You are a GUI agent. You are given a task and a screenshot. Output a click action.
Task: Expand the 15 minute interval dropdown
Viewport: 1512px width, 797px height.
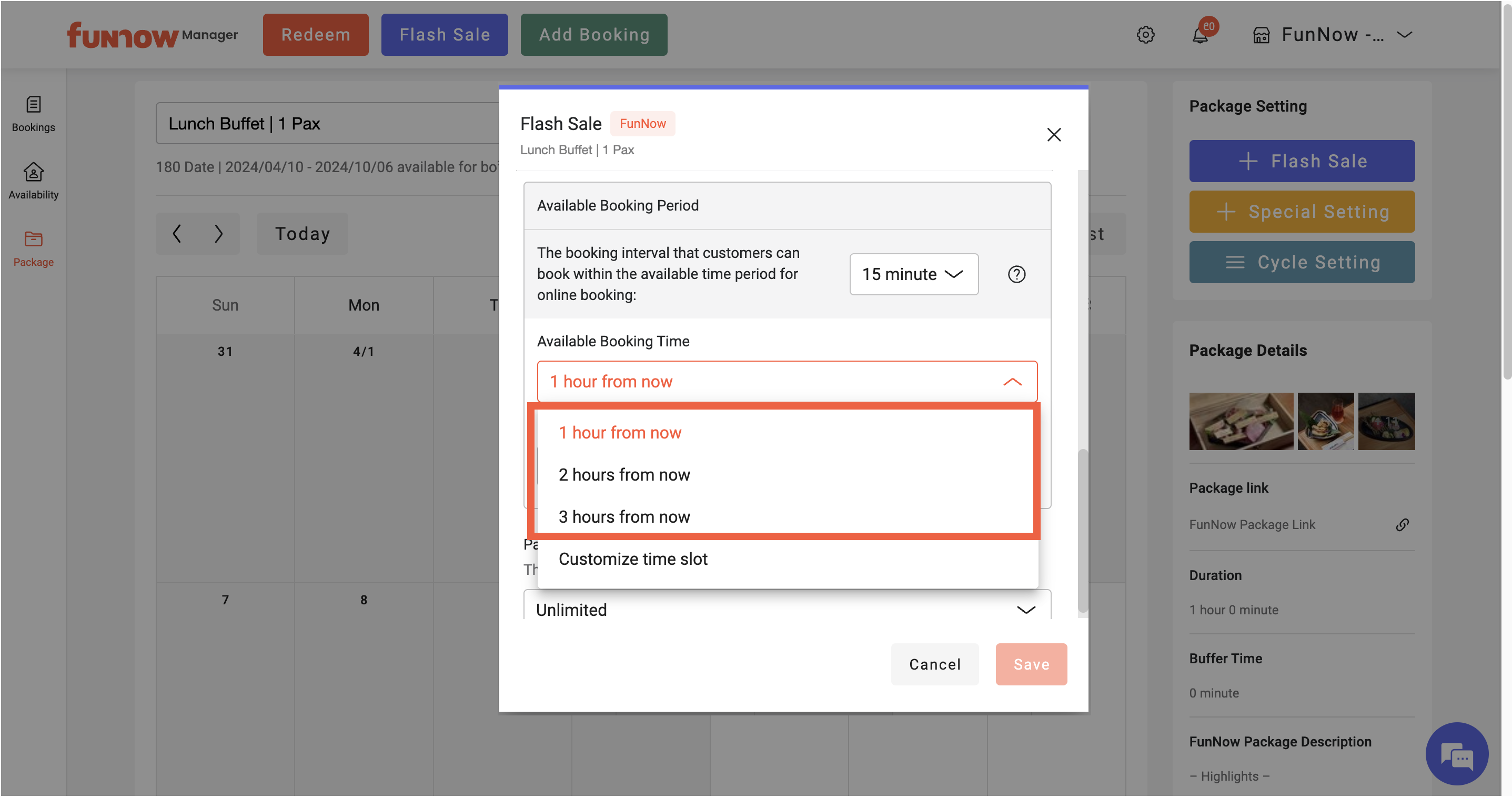[x=913, y=274]
